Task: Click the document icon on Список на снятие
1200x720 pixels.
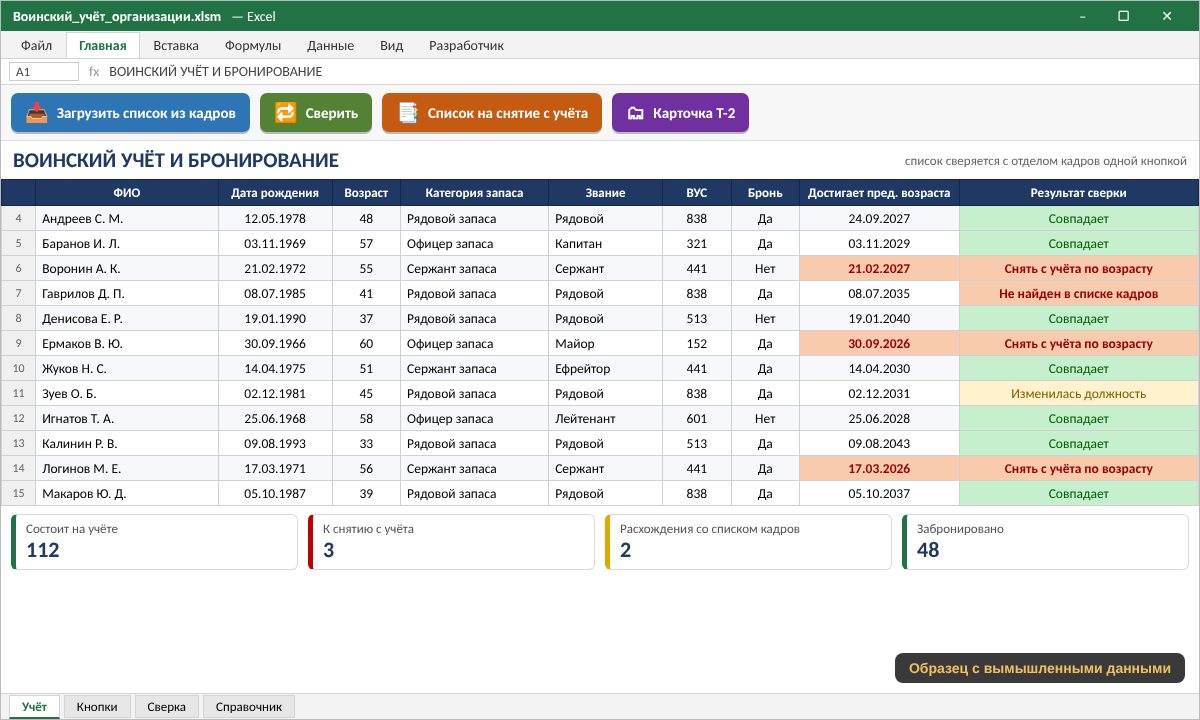Action: coord(408,113)
